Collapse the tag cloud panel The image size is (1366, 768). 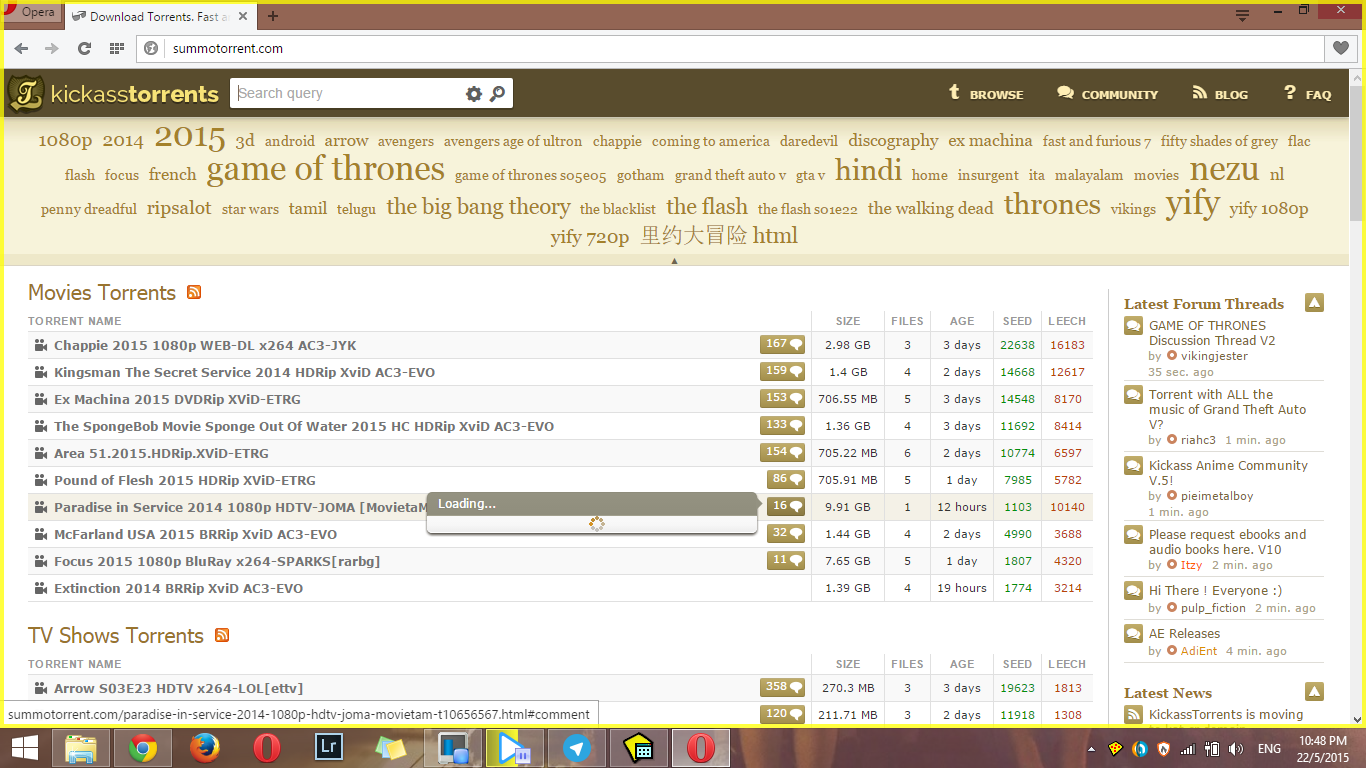coord(674,261)
